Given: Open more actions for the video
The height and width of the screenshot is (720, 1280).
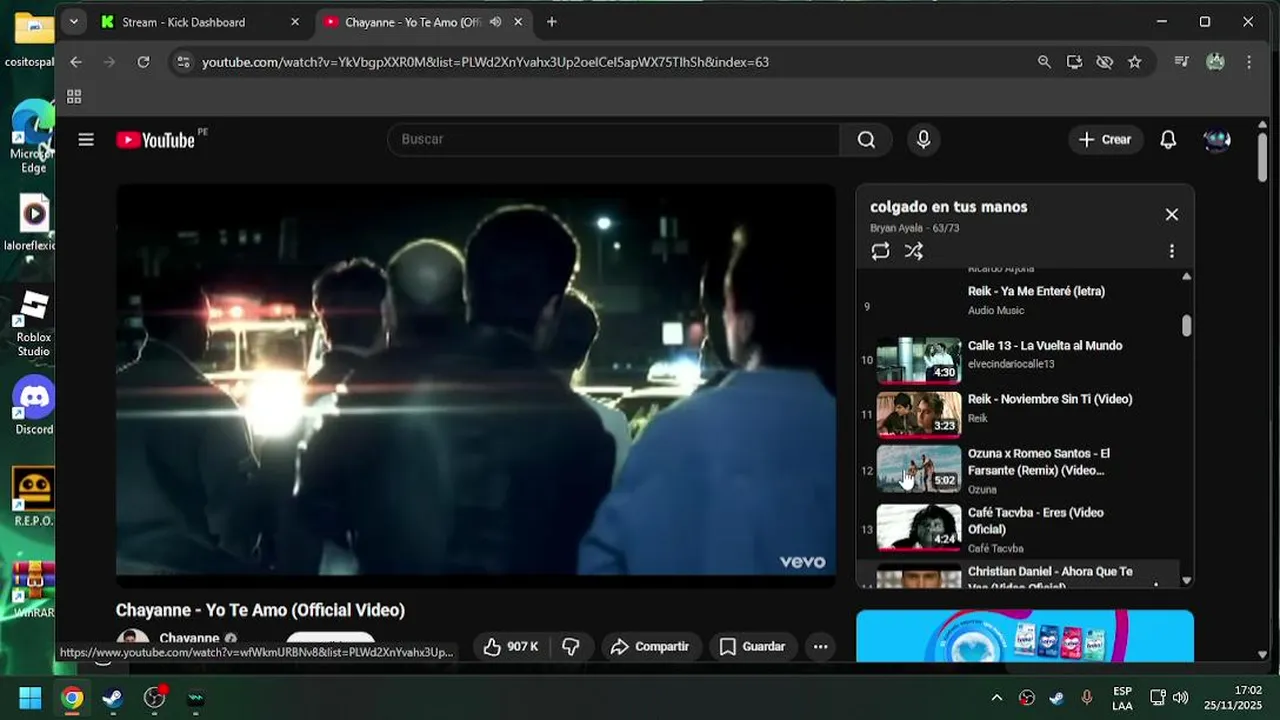Looking at the screenshot, I should tap(820, 647).
